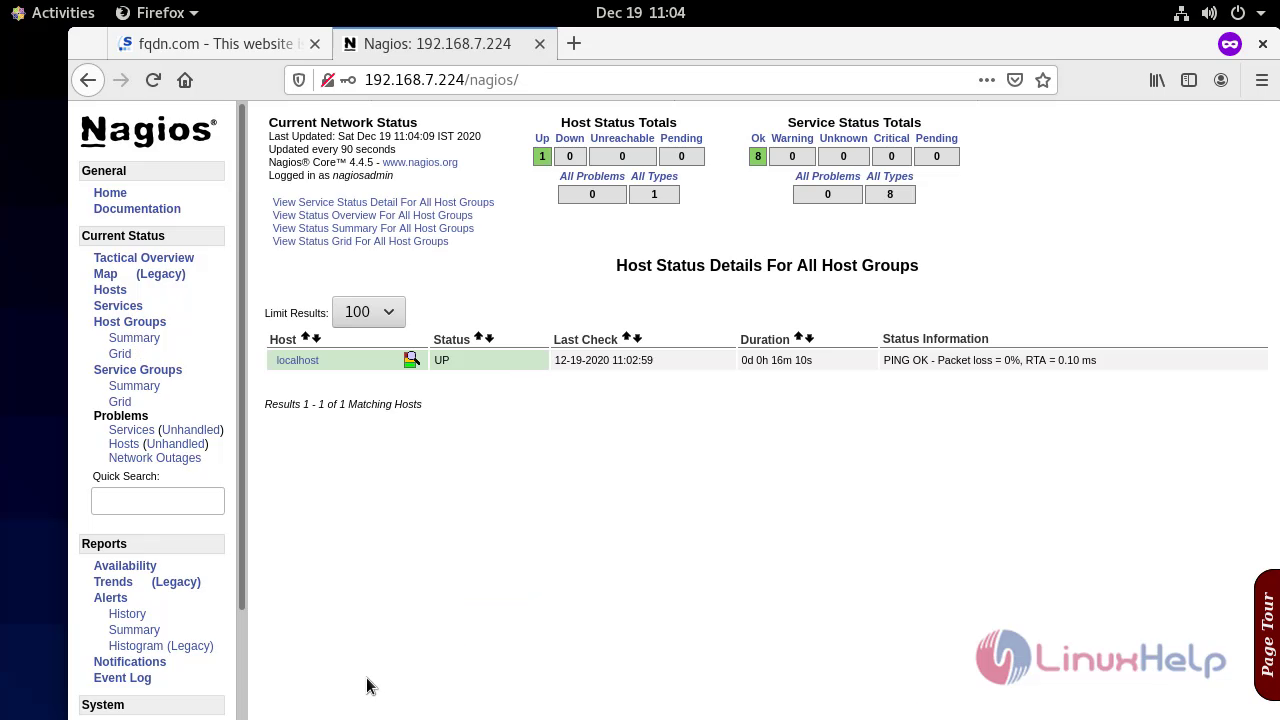The width and height of the screenshot is (1280, 720).
Task: Open Firefox hamburger menu
Action: [x=1262, y=80]
